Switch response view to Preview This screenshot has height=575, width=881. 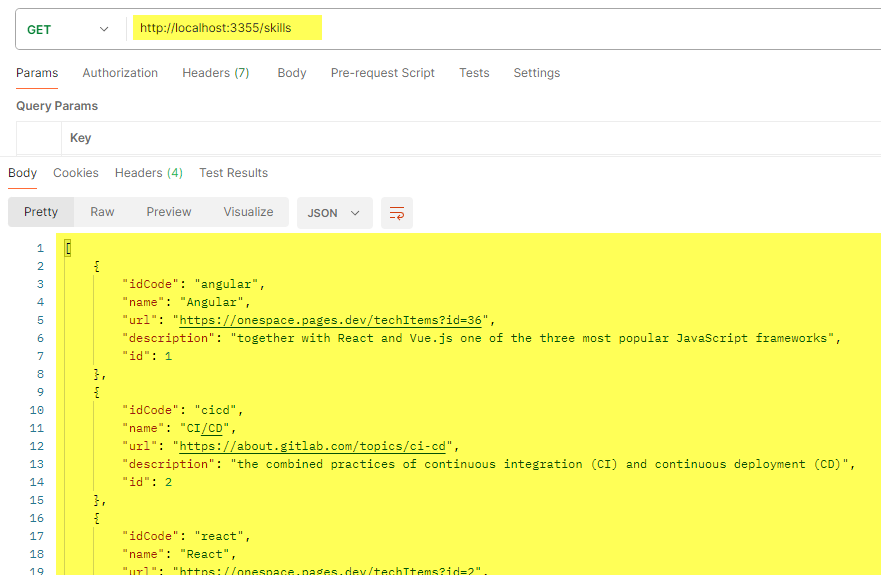pos(168,212)
